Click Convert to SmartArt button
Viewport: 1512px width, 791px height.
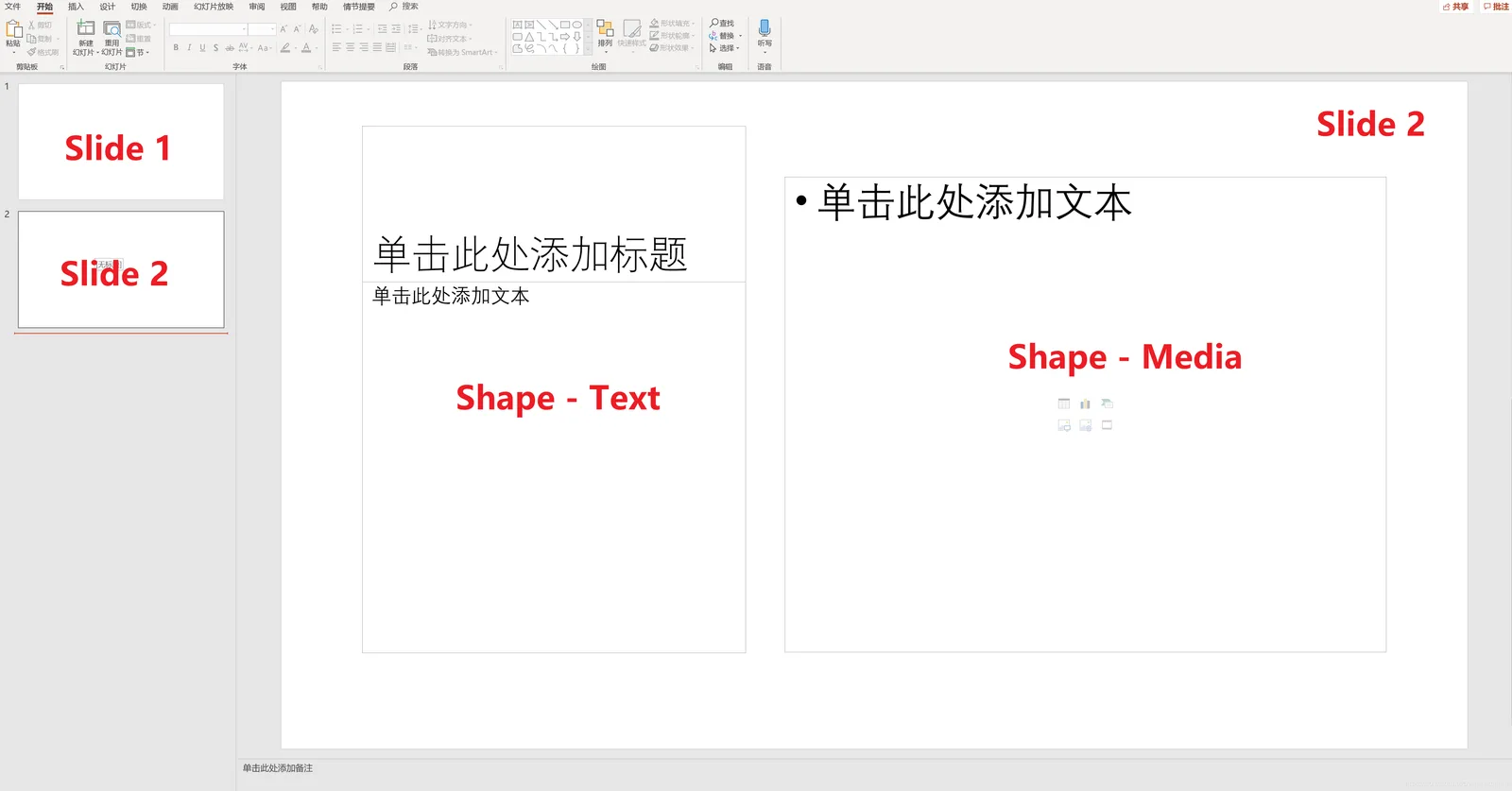[x=462, y=52]
